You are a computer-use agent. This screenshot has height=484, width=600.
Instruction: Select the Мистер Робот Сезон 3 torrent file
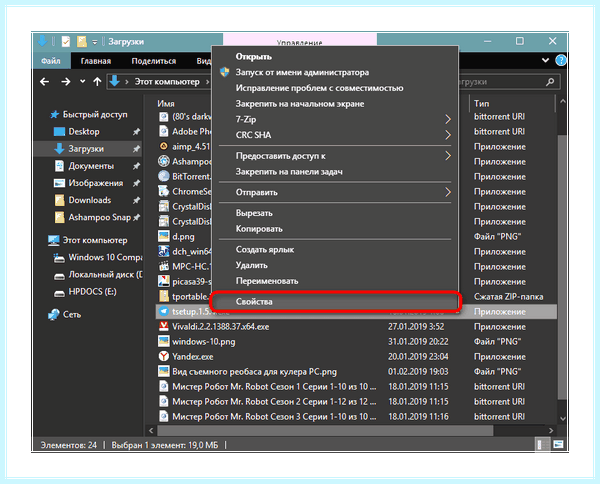point(274,416)
